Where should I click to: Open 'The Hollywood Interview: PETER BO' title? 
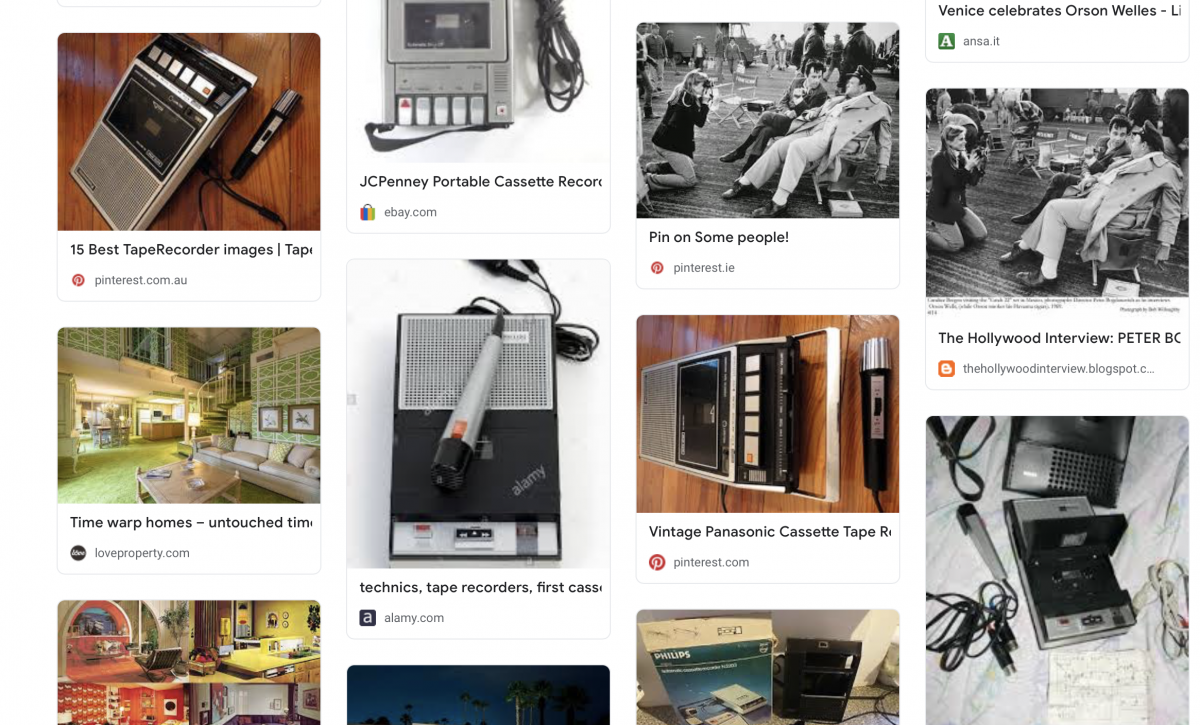point(1060,338)
